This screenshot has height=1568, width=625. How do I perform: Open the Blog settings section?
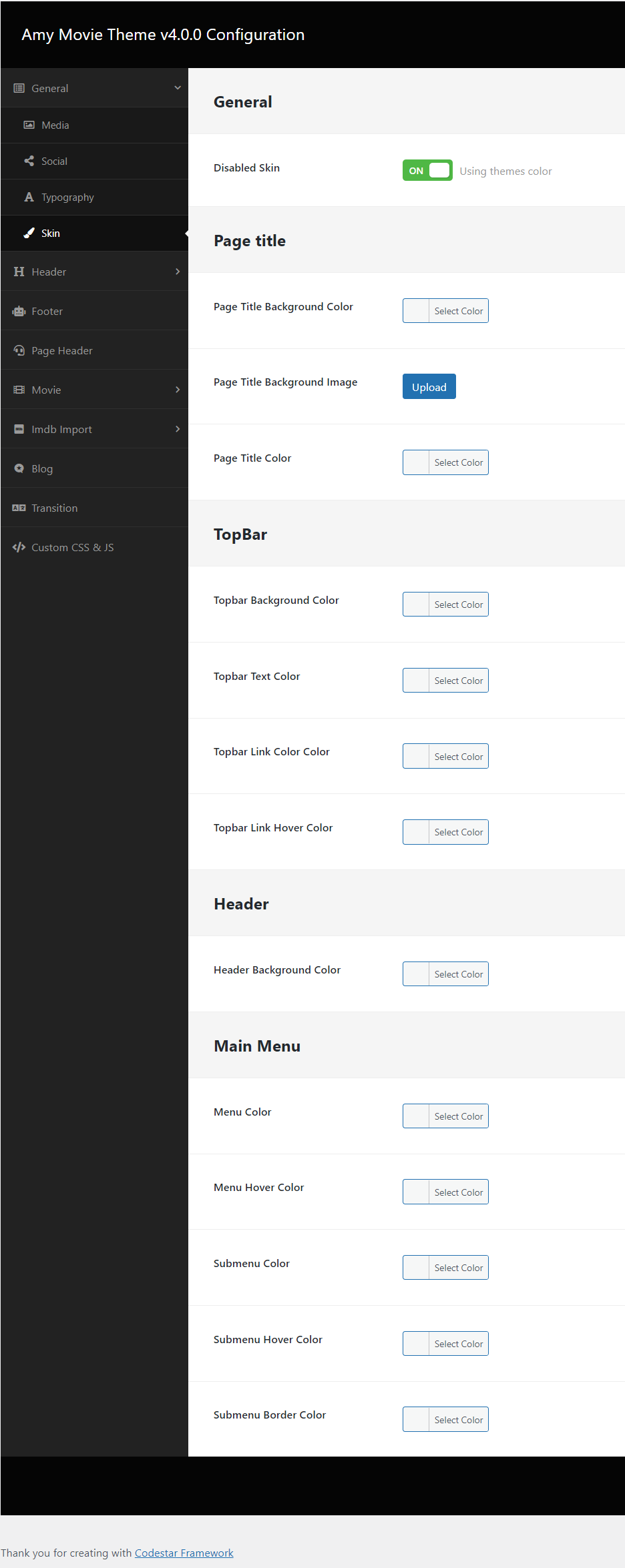tap(42, 468)
